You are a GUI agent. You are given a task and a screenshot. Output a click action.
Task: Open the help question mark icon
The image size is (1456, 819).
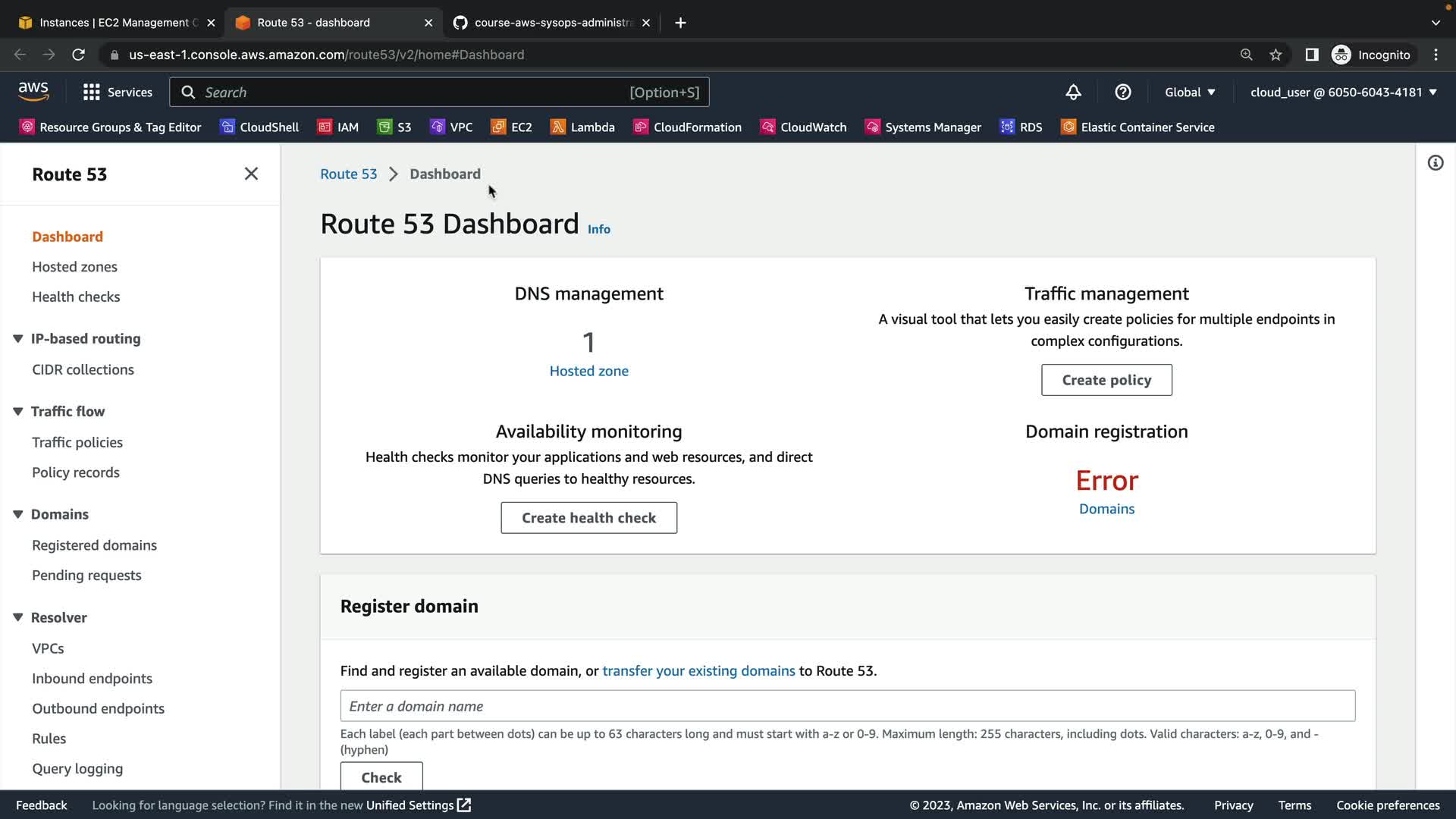(1123, 93)
